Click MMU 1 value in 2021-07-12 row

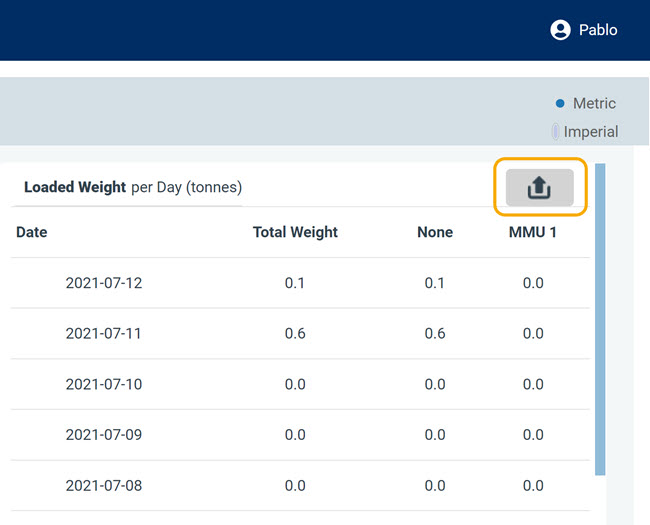click(533, 283)
